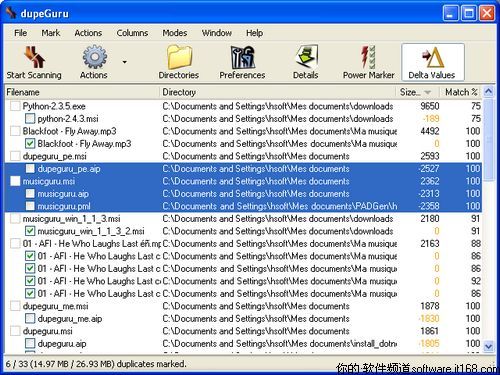
Task: Open the Actions menu in menu bar
Action: [x=88, y=33]
